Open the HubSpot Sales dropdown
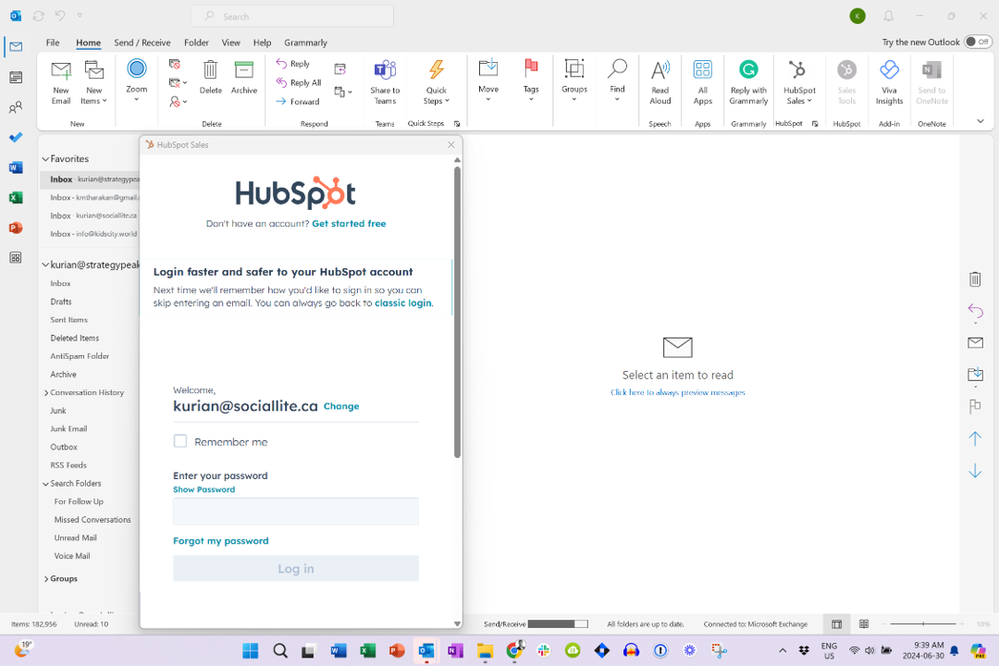 (799, 82)
